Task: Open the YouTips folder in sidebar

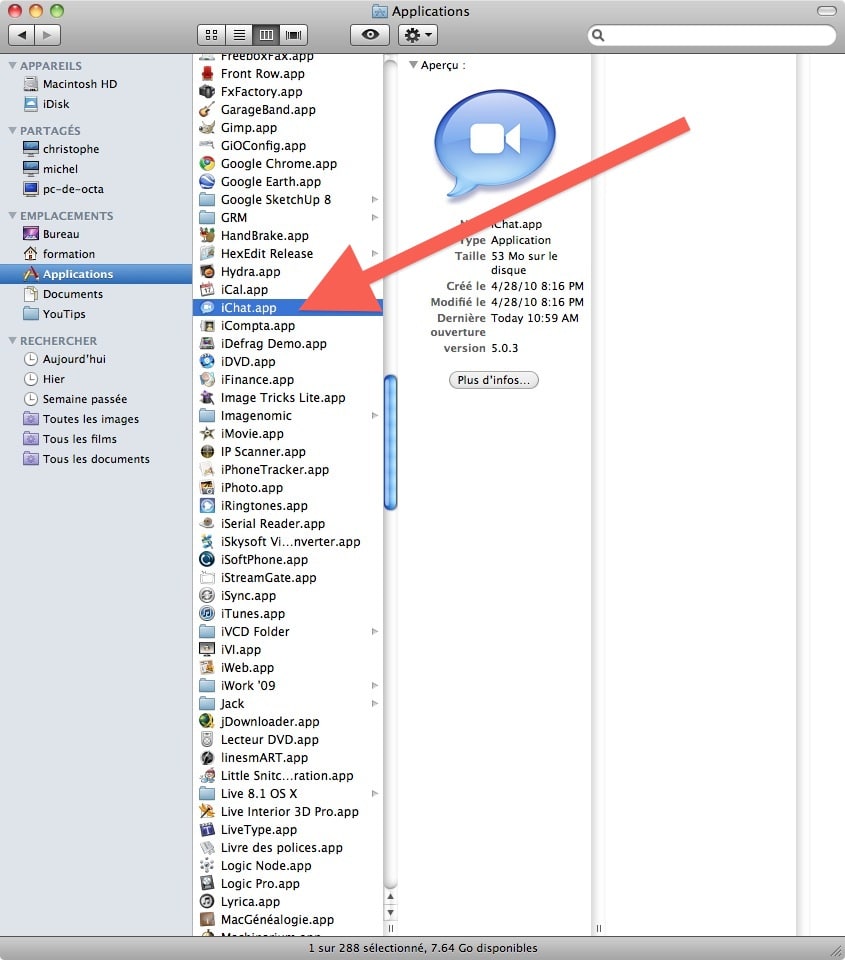Action: tap(64, 314)
